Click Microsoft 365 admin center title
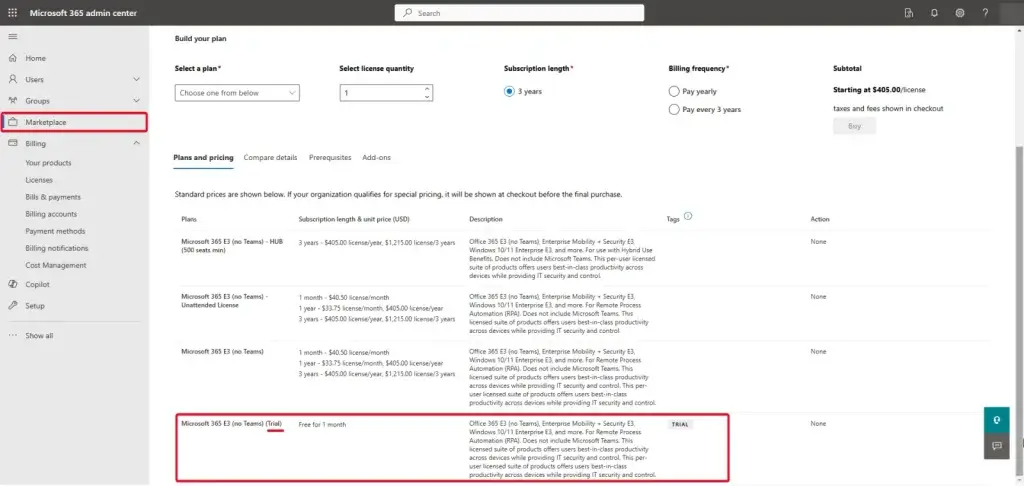This screenshot has width=1024, height=486. (83, 13)
